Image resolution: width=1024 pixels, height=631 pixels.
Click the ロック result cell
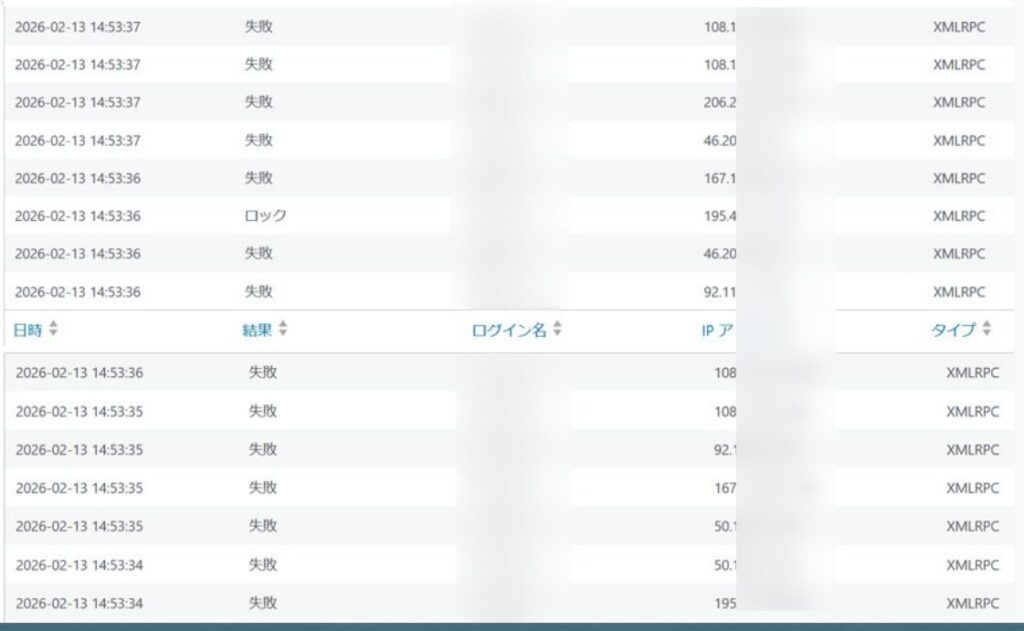pos(266,216)
